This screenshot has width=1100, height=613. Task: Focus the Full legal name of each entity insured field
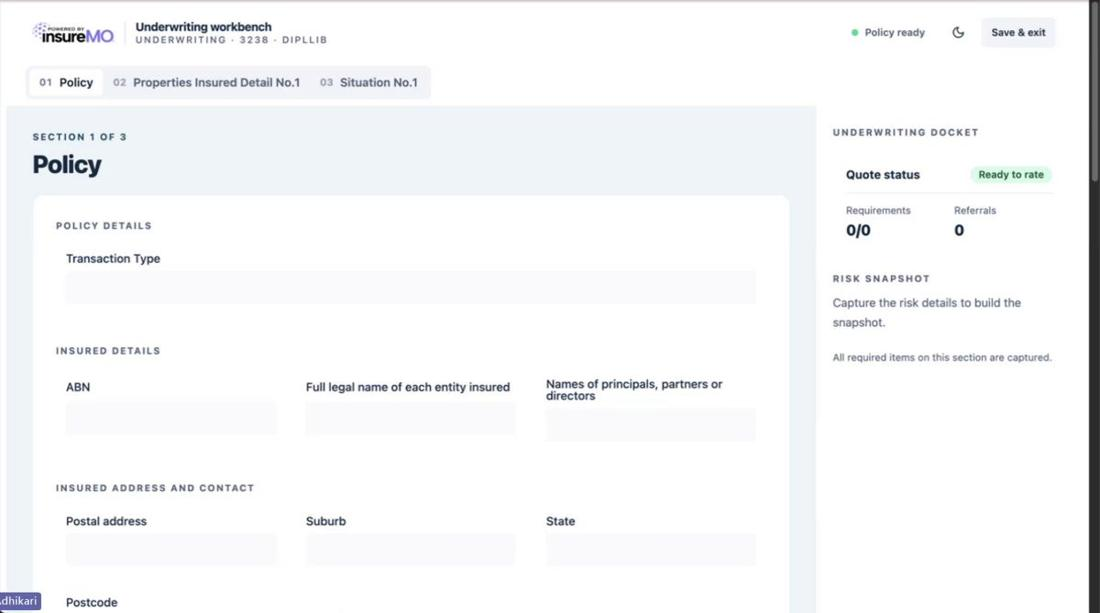point(410,418)
